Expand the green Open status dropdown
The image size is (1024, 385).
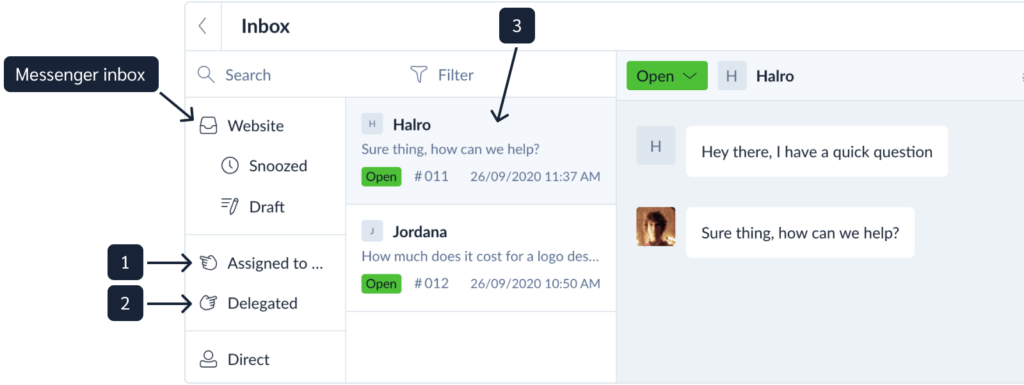(x=667, y=76)
